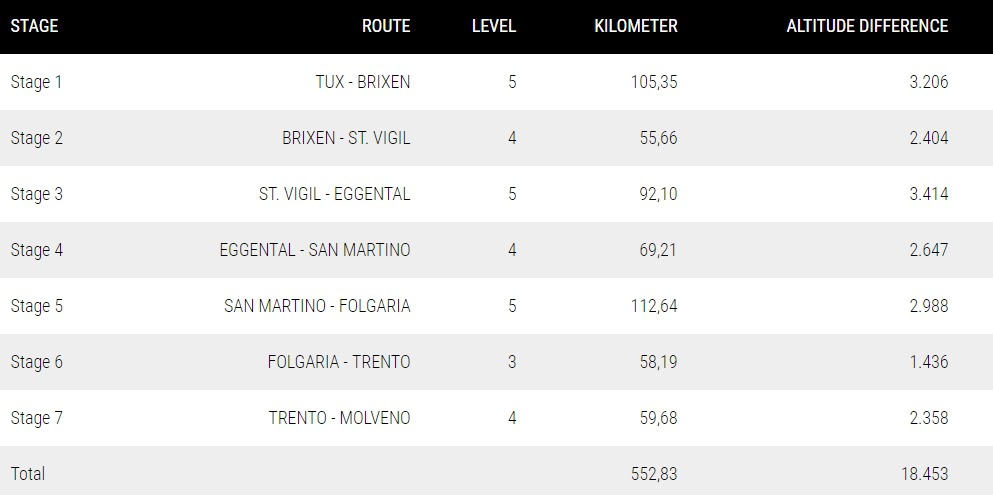The width and height of the screenshot is (993, 495).
Task: Select the SAN MARTINO - FOLGARIA route
Action: click(x=317, y=306)
